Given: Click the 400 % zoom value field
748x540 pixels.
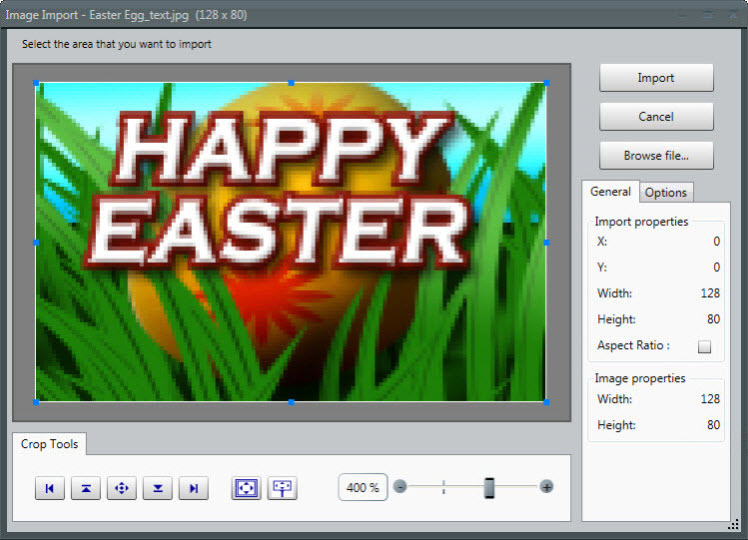Looking at the screenshot, I should [362, 488].
